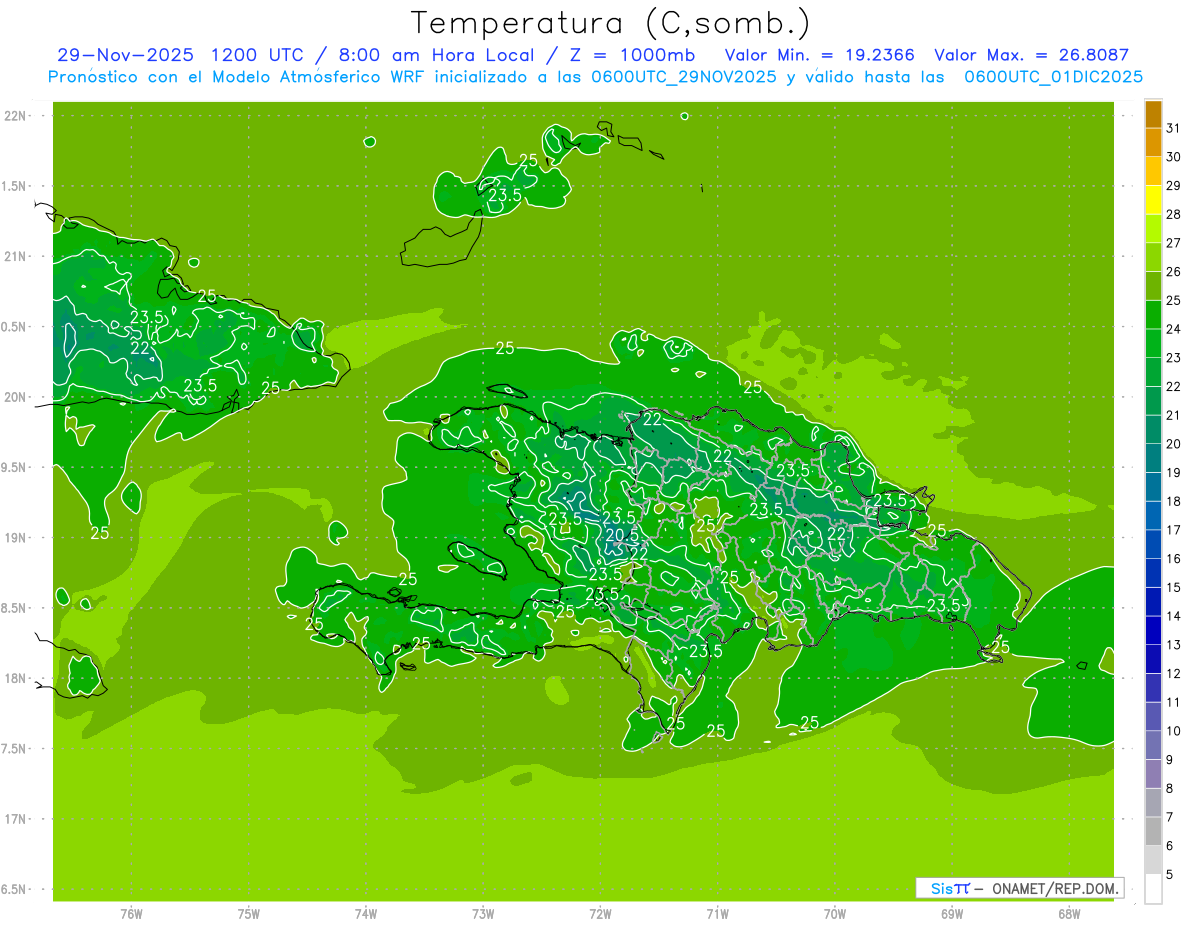Click the orange legend swatch between 30 and 31
The width and height of the screenshot is (1200, 927).
coord(1153,143)
